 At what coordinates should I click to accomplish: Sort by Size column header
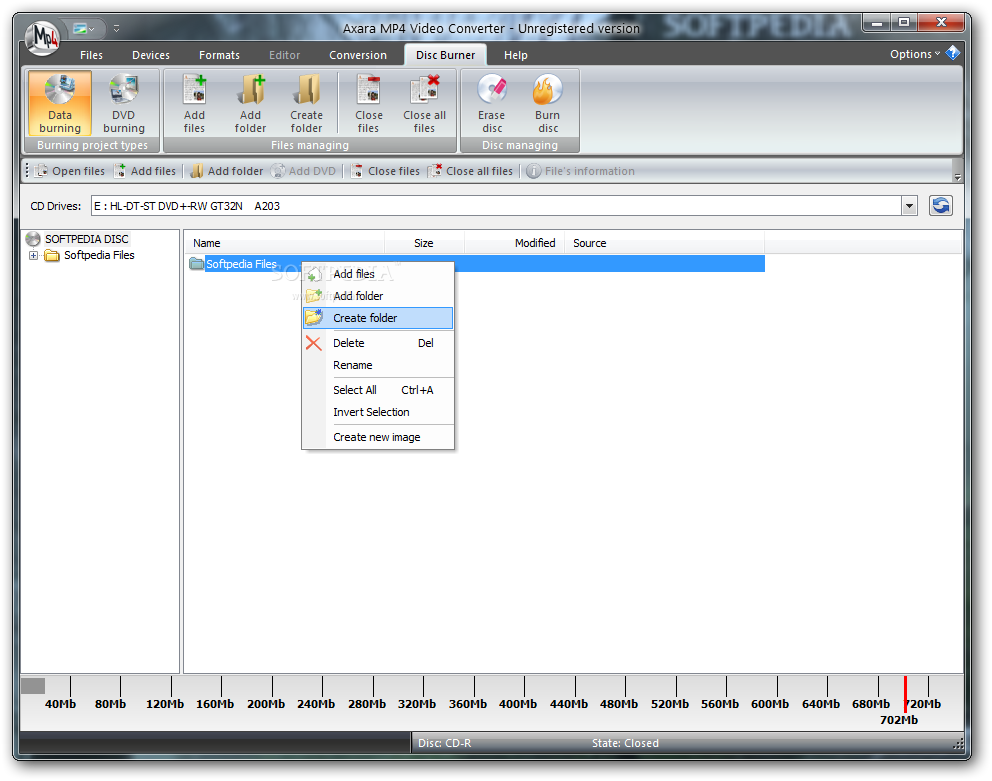(424, 243)
